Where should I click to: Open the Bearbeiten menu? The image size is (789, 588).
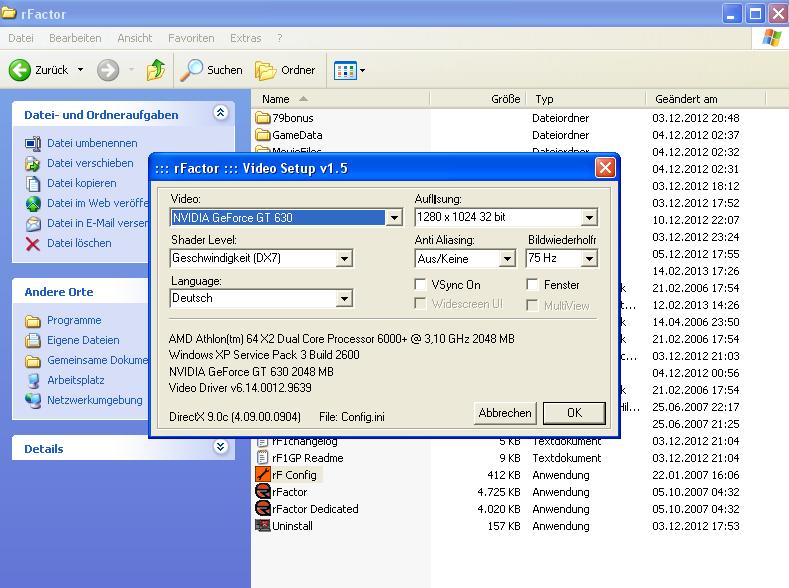pos(75,38)
